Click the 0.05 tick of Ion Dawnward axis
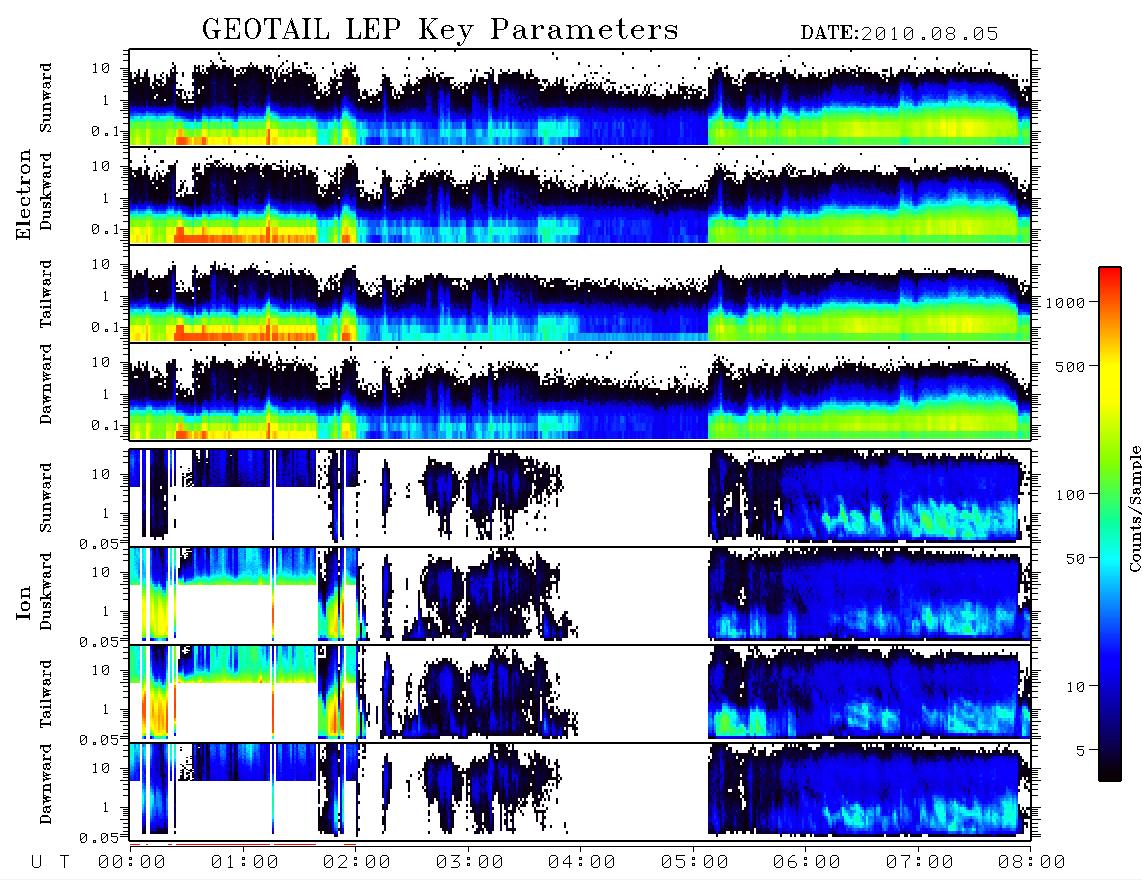This screenshot has height=880, width=1142. [x=99, y=838]
